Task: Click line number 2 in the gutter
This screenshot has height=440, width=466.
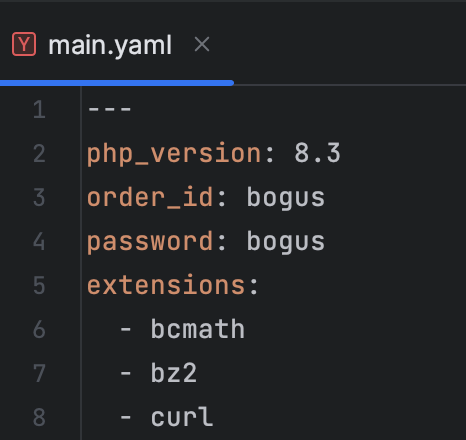Action: click(x=39, y=154)
